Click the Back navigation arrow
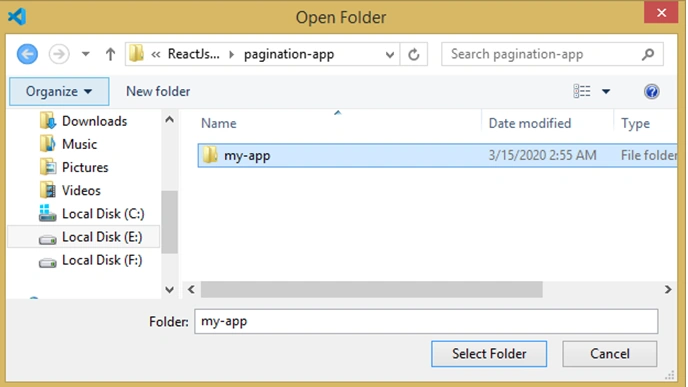 27,54
